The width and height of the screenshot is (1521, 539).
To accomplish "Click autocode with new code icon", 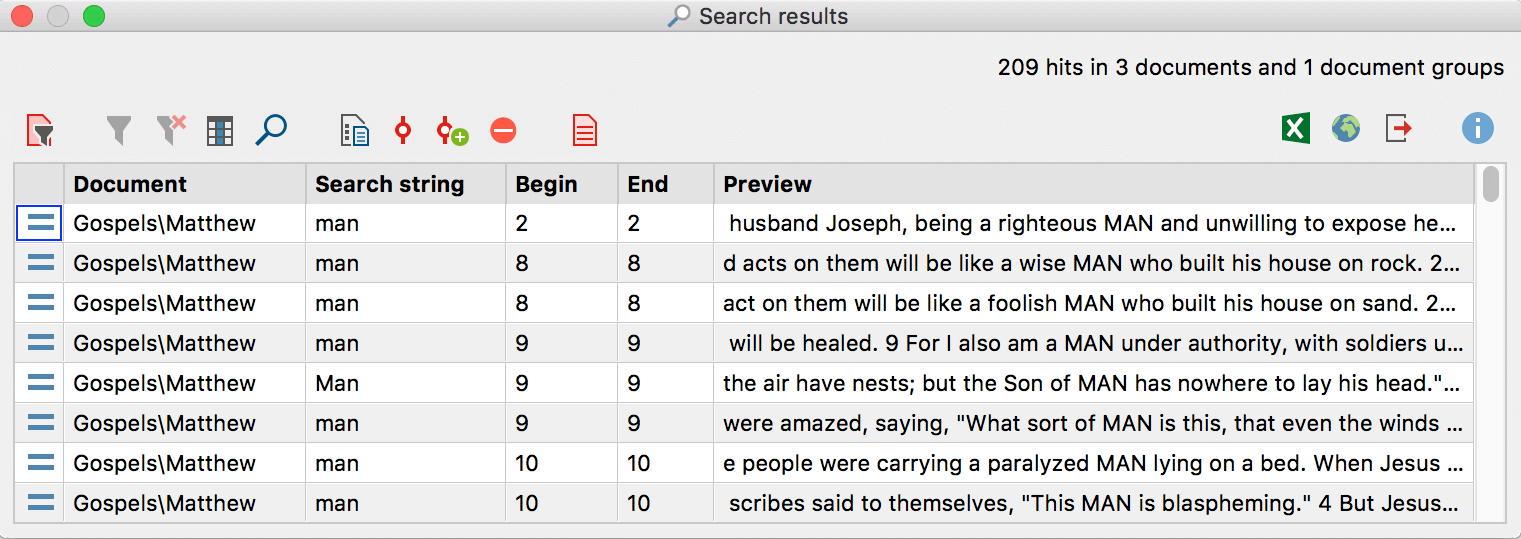I will tap(452, 131).
